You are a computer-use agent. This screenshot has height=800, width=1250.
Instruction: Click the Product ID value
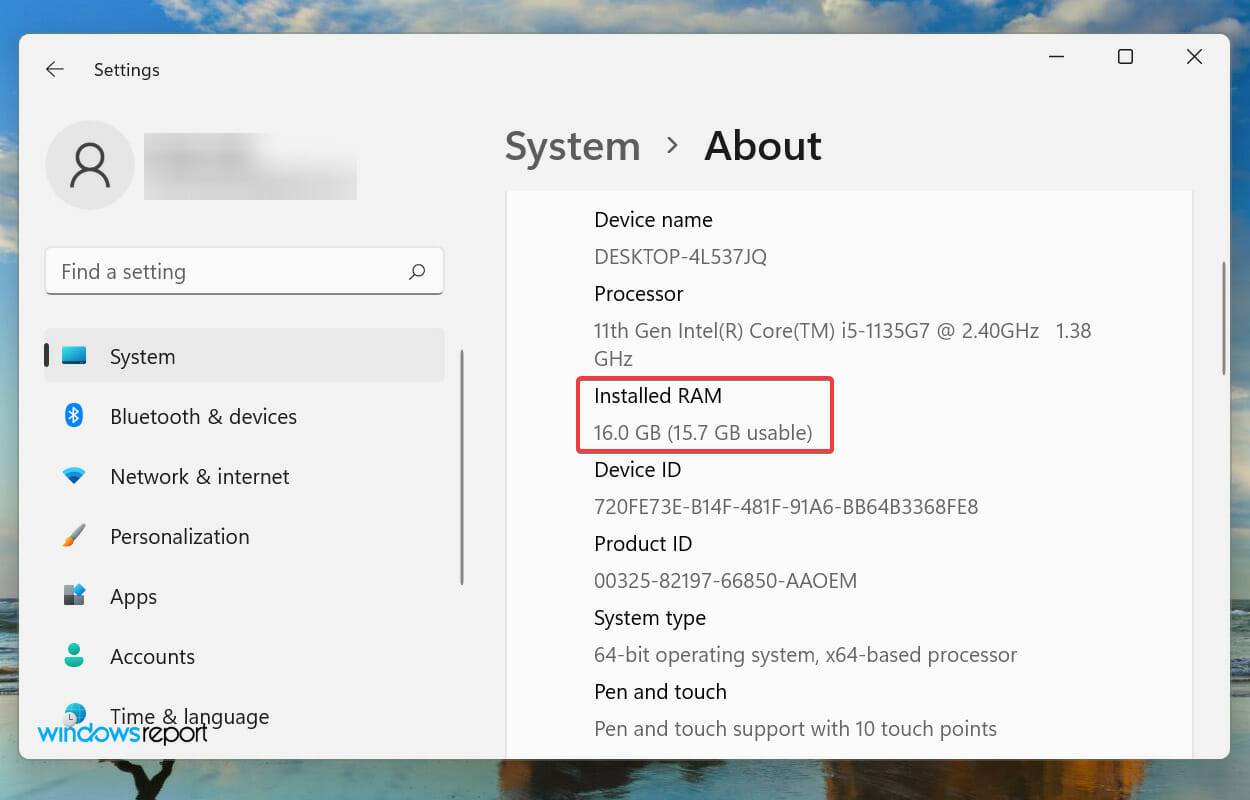click(x=725, y=580)
